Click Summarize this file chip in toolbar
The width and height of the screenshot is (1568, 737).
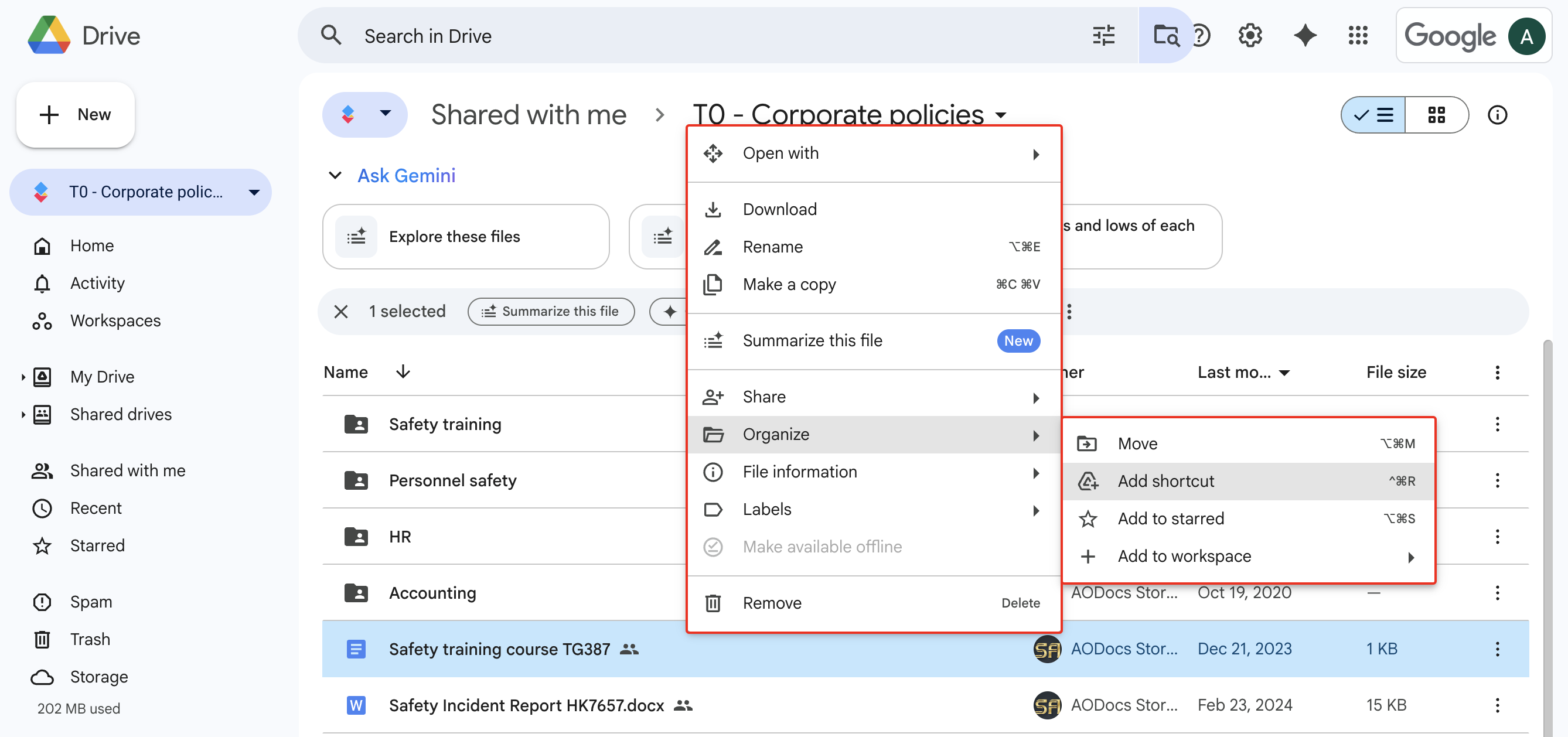(x=551, y=312)
